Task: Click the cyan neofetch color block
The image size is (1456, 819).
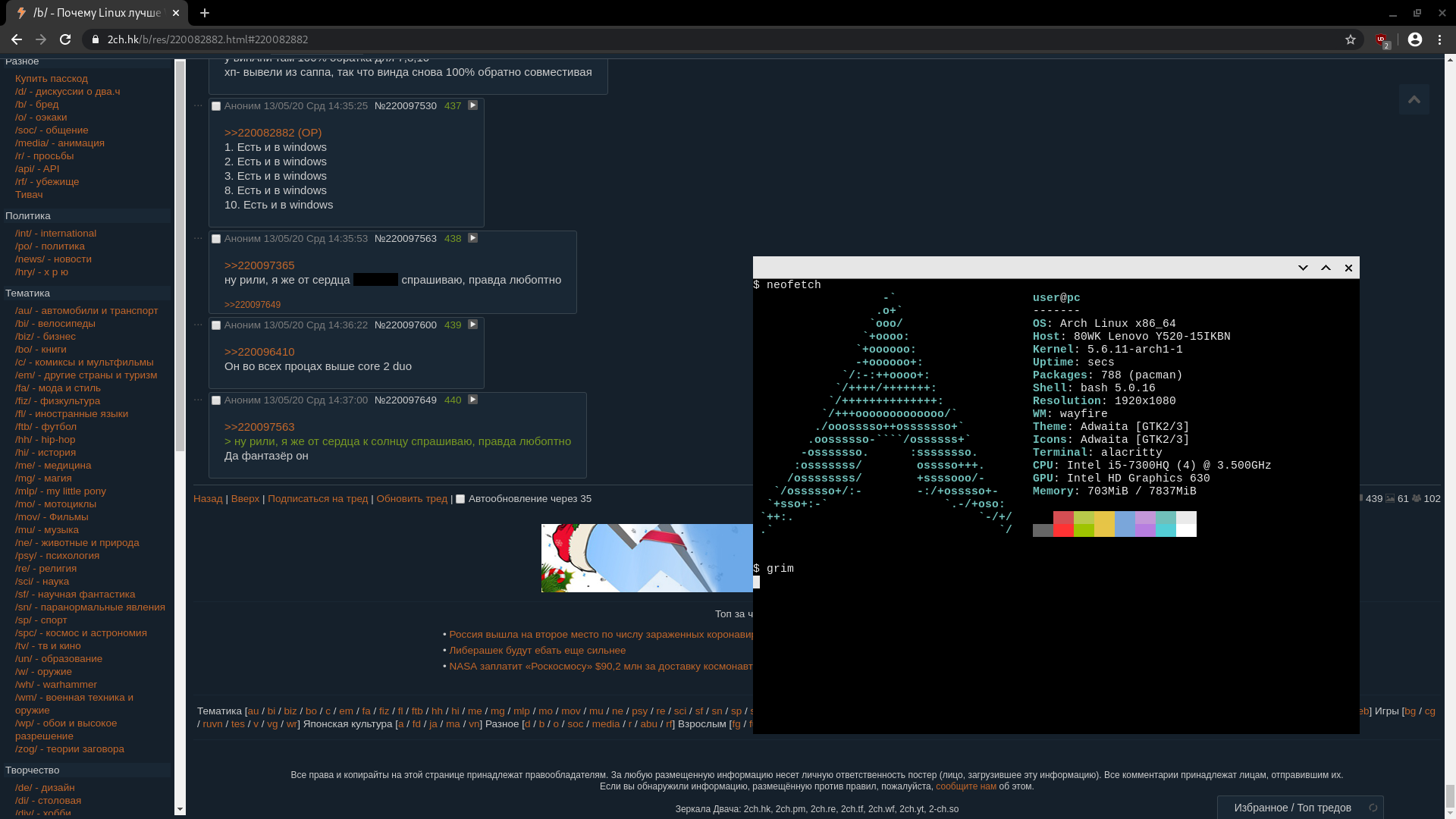Action: [1166, 524]
